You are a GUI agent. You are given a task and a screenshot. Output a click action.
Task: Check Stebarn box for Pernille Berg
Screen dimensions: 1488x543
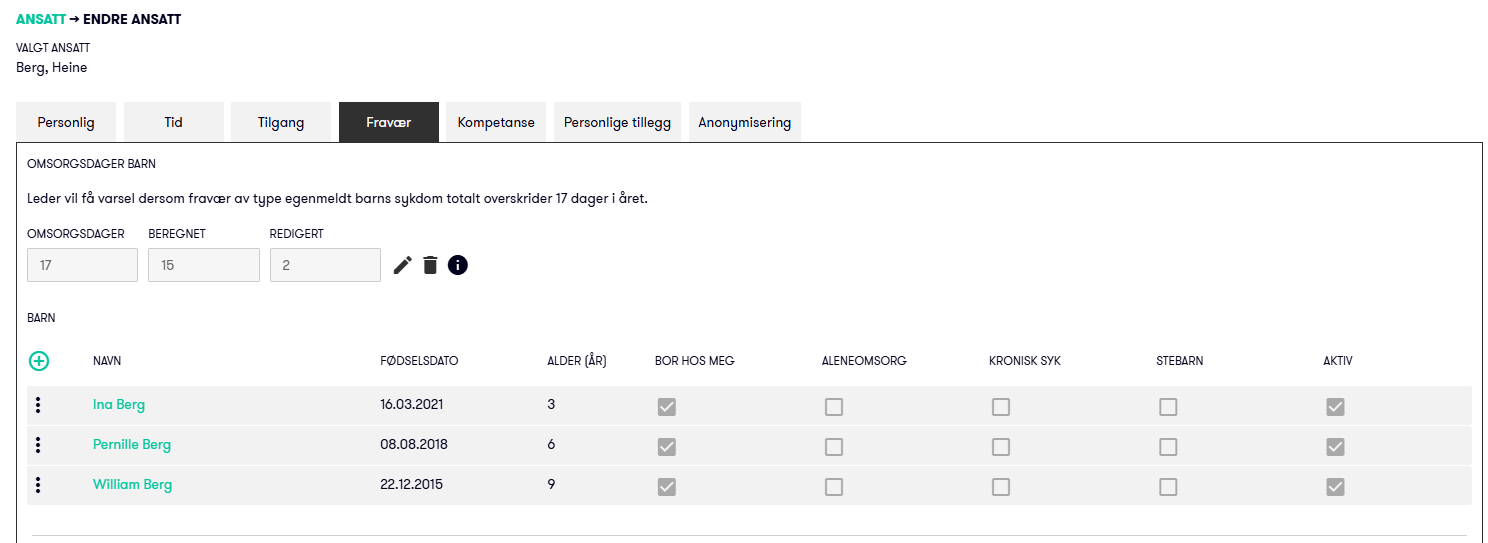coord(1168,447)
